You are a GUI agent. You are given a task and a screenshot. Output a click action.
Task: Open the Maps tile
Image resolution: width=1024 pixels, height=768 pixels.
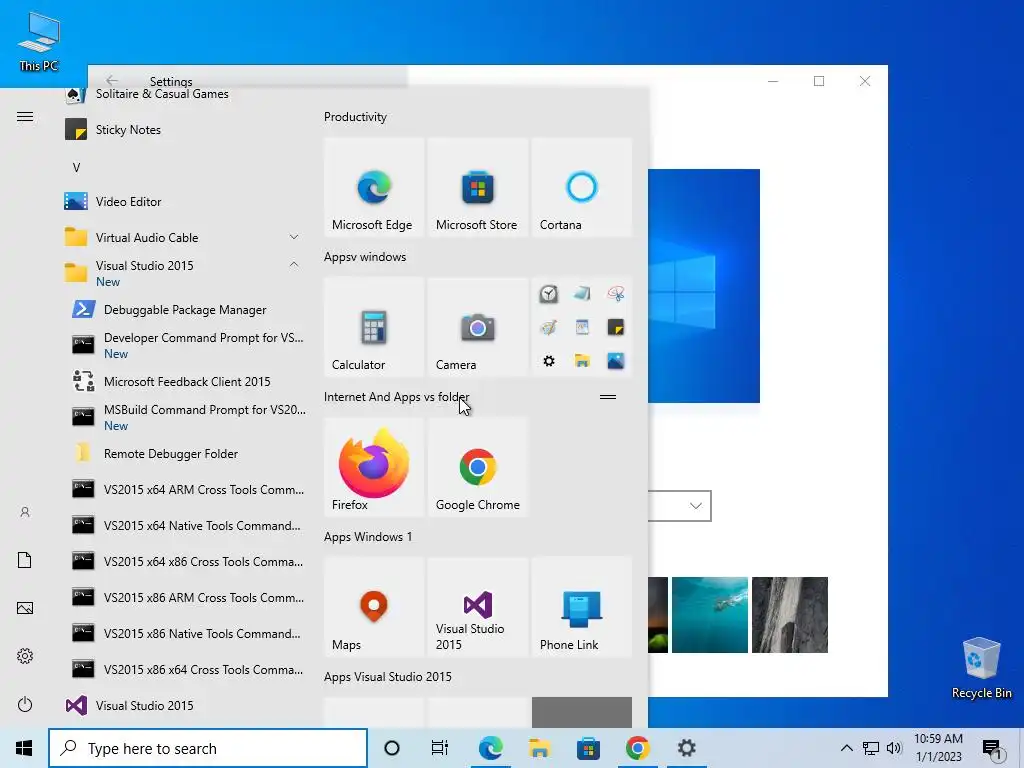(374, 607)
